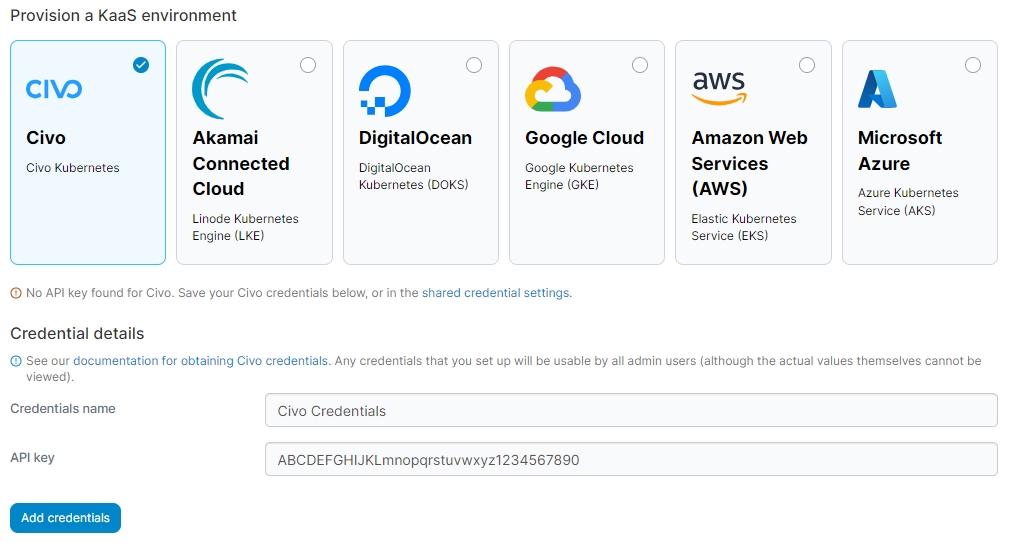Click the Civo logo icon
1009x543 pixels.
coord(54,89)
